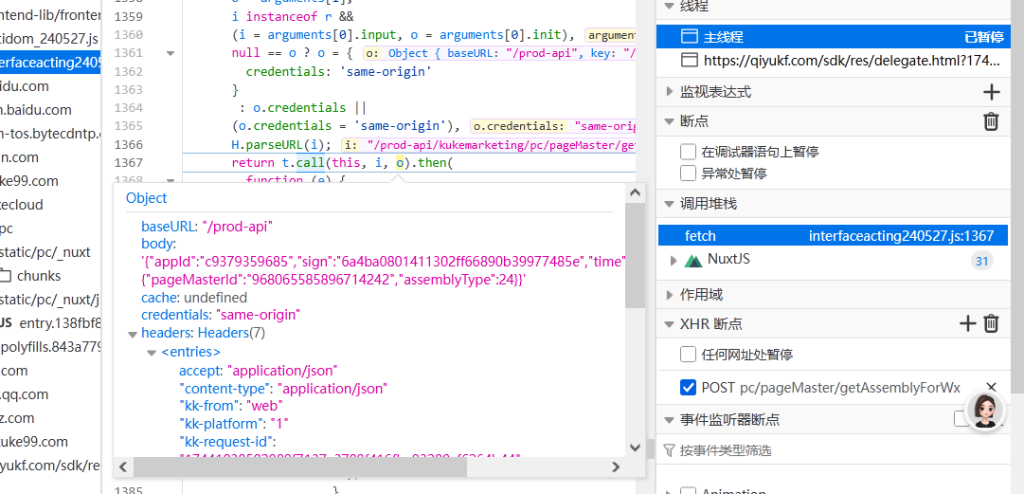Click the main thread window icon
This screenshot has width=1024, height=494.
coord(688,36)
